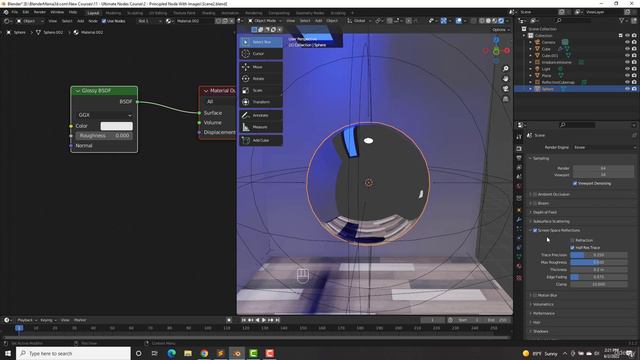
Task: Hide Camera using its eye icon
Action: click(627, 42)
